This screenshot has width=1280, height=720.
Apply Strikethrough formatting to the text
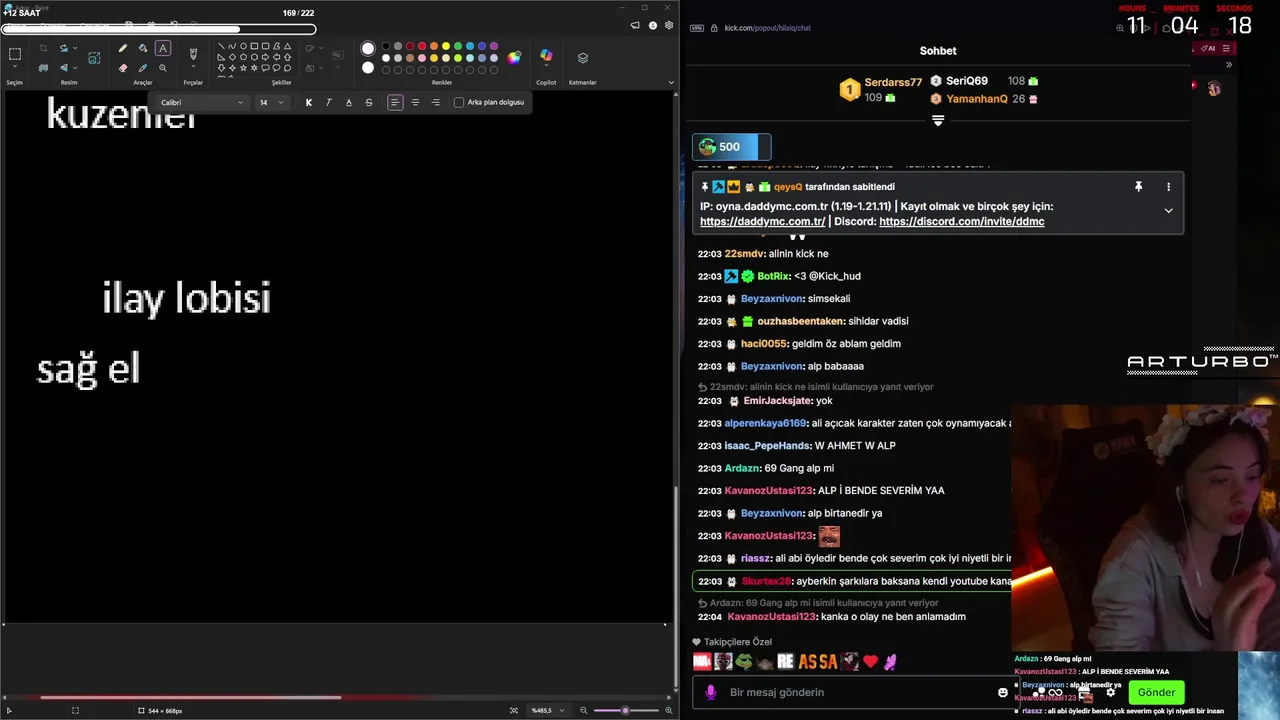point(369,102)
